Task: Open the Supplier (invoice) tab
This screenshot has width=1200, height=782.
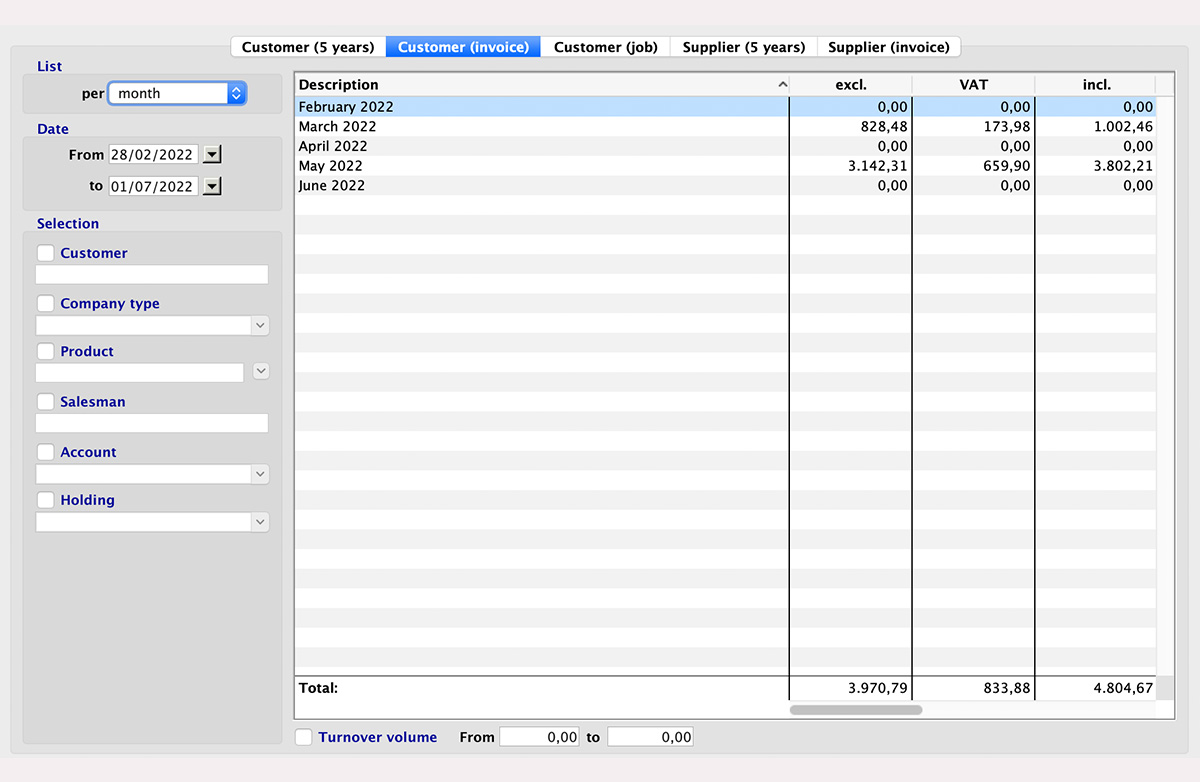Action: tap(889, 47)
